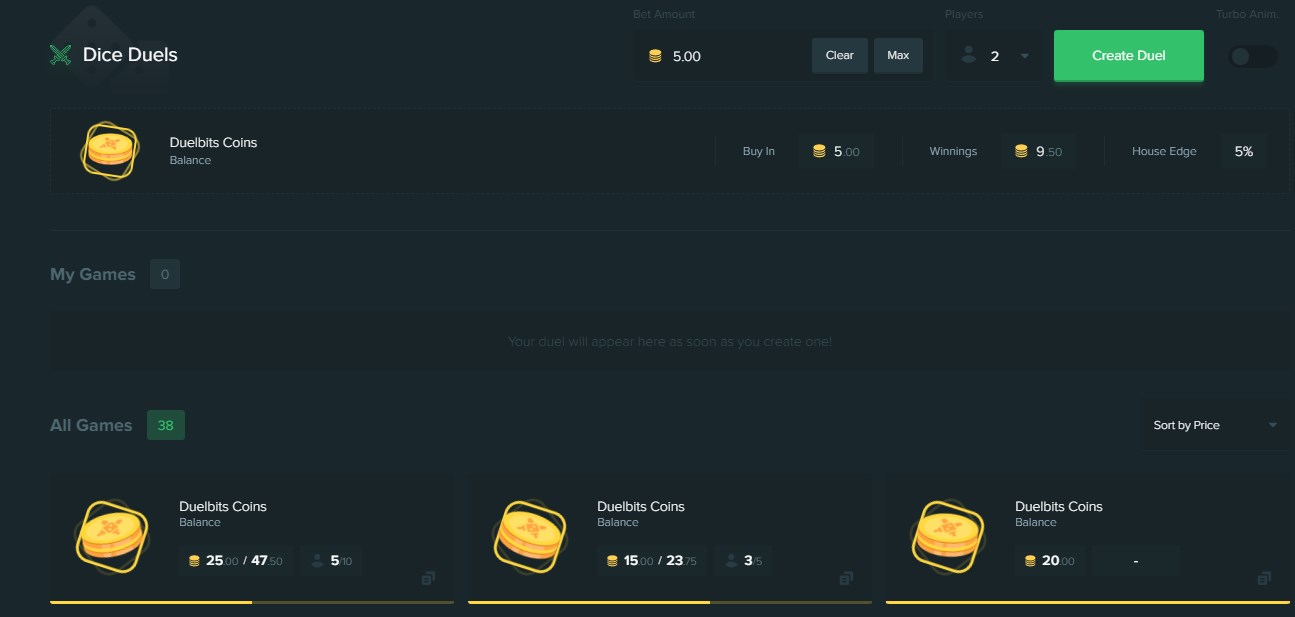Click the Max bet button
The width and height of the screenshot is (1295, 617).
tap(898, 56)
